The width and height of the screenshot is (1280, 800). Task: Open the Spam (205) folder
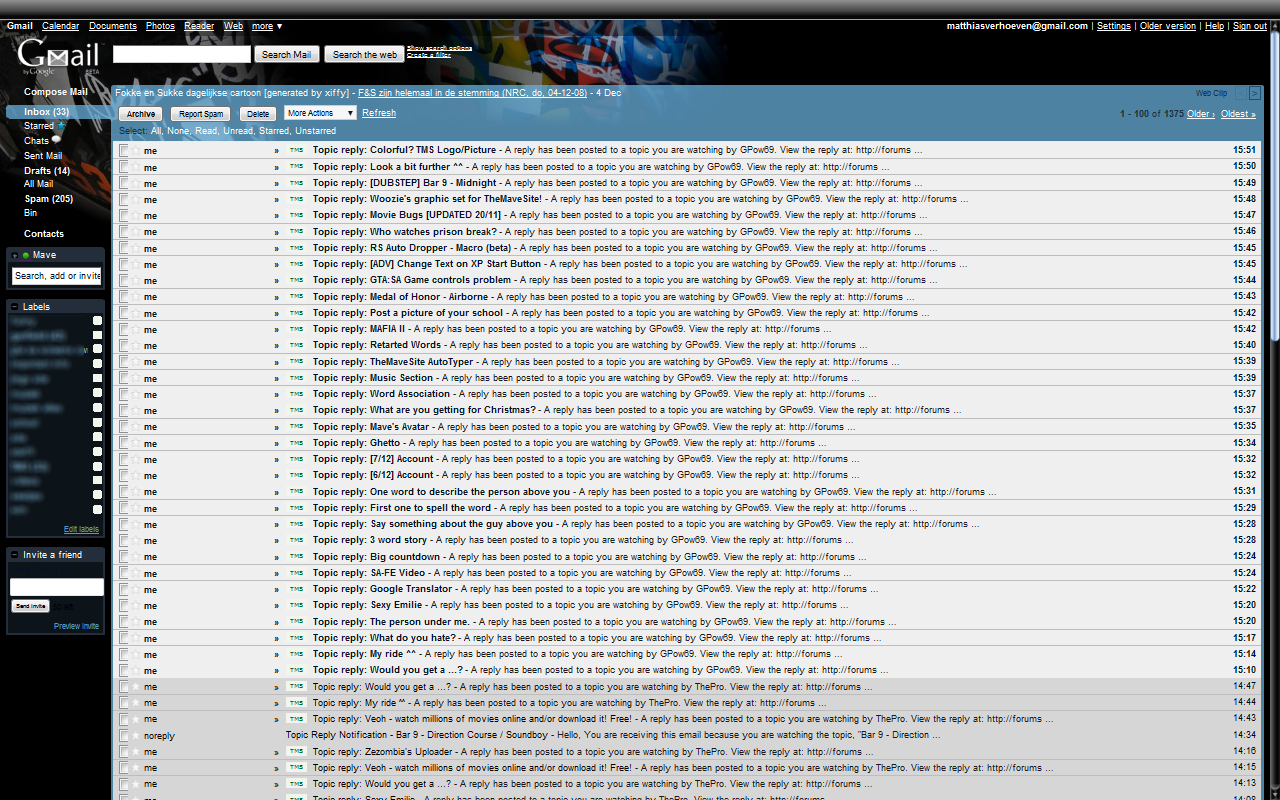[48, 199]
